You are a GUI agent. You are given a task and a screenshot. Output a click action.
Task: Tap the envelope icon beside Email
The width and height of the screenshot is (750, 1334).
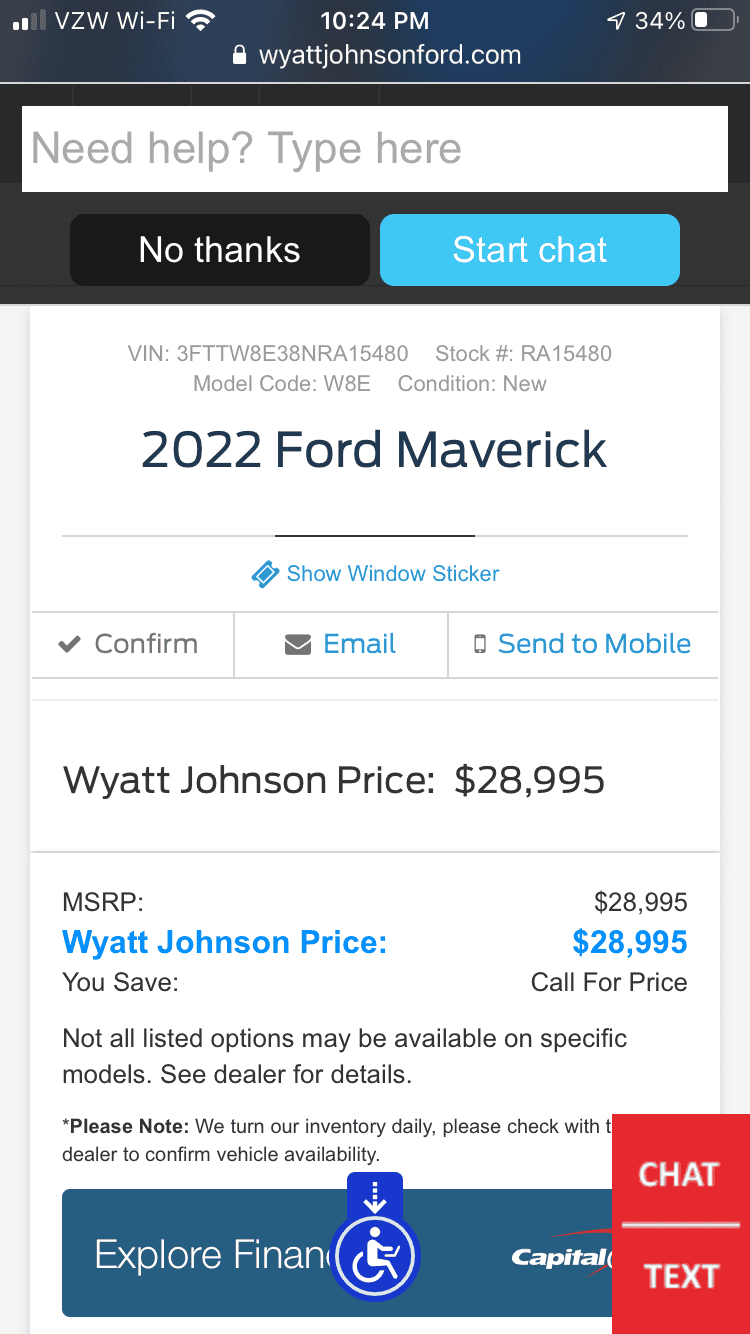(x=298, y=645)
